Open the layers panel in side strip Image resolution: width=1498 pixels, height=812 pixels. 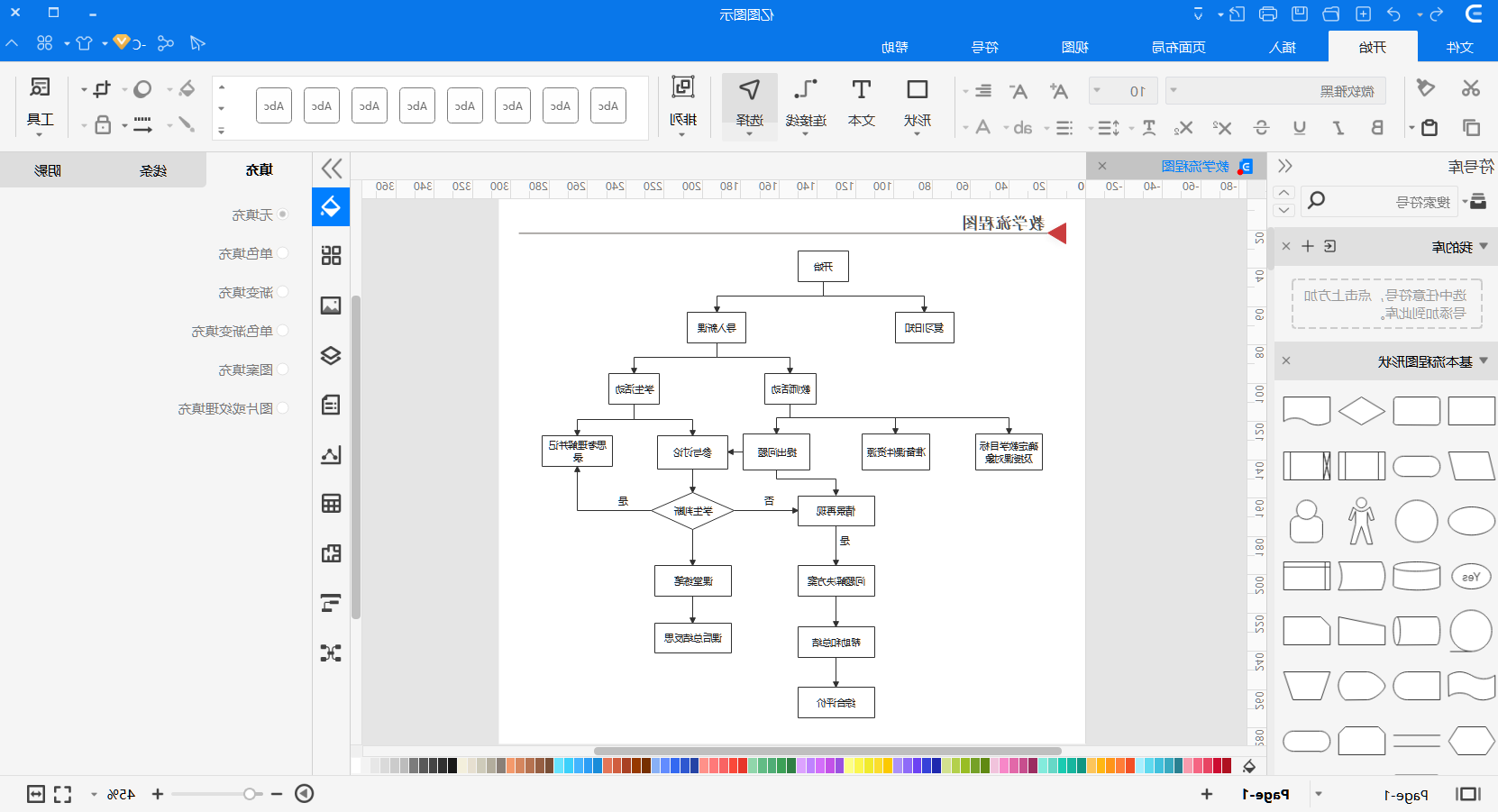click(x=331, y=355)
